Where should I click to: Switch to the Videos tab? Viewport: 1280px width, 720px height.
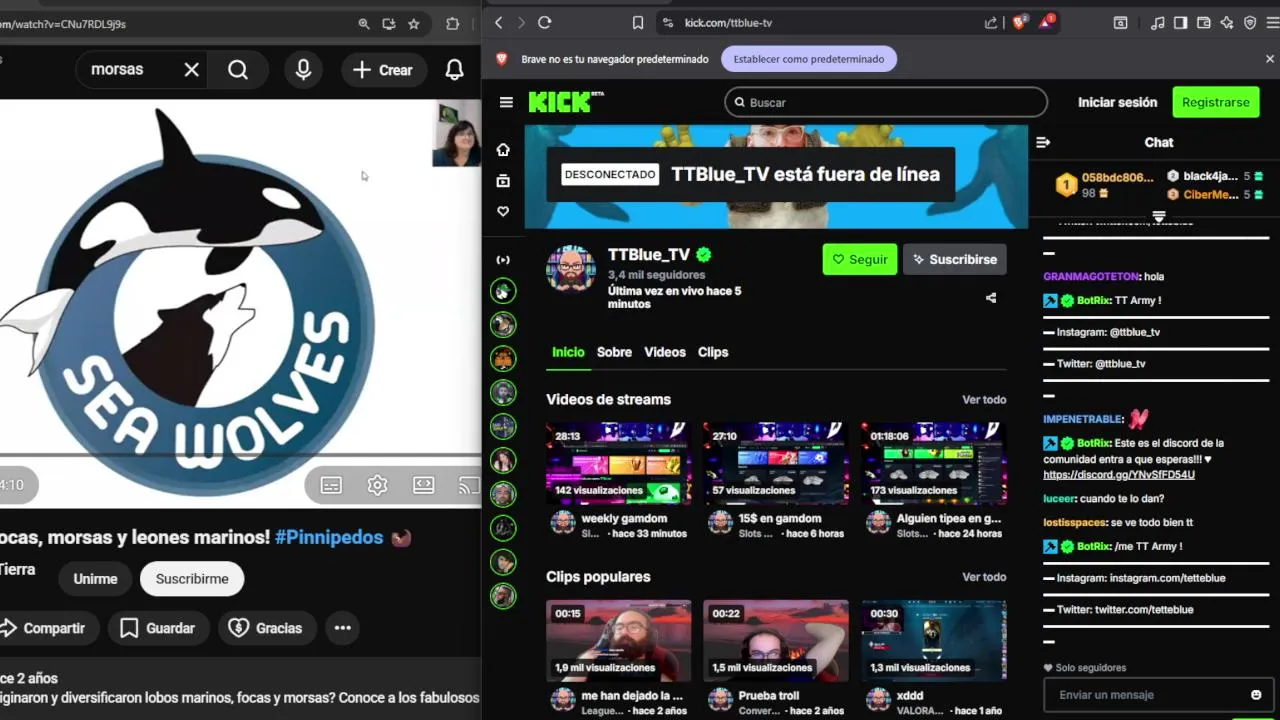pyautogui.click(x=665, y=352)
